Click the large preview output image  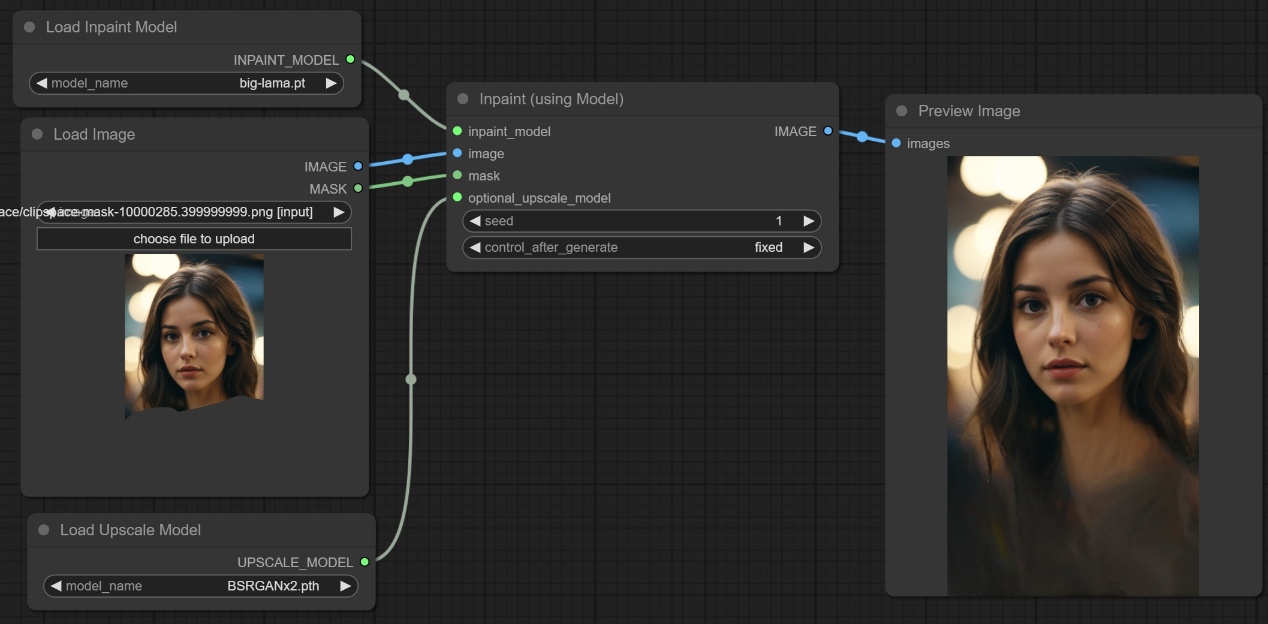click(x=1072, y=375)
